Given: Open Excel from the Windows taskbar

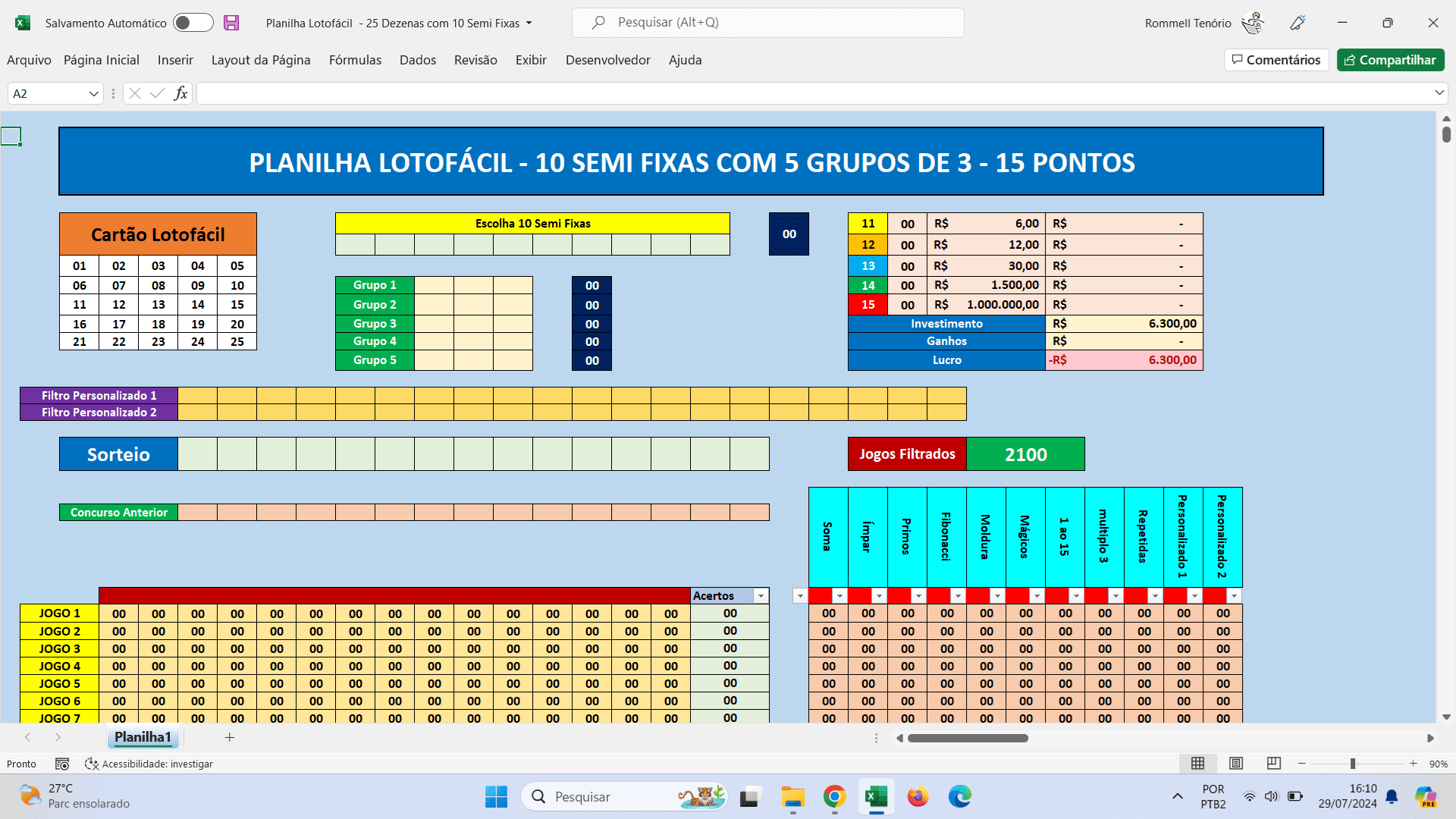Looking at the screenshot, I should [x=876, y=796].
